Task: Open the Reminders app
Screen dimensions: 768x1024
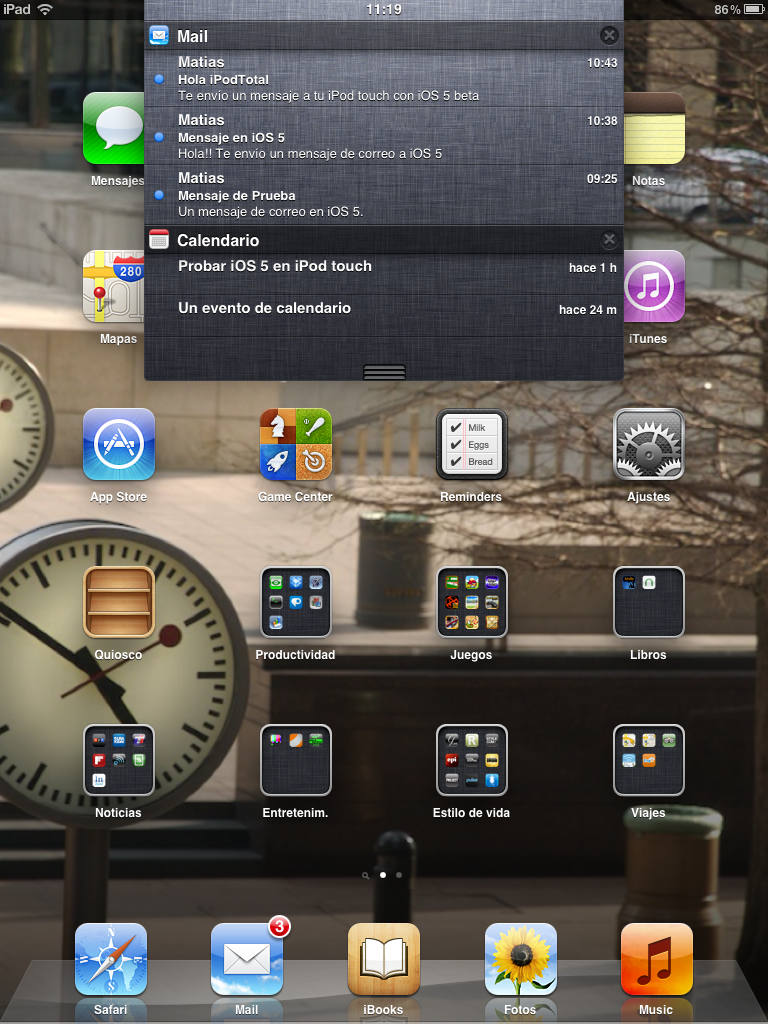Action: (472, 444)
